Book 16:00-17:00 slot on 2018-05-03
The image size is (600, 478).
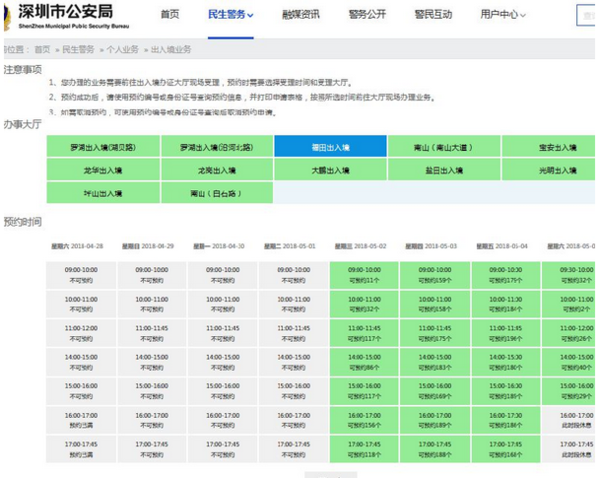(x=435, y=420)
